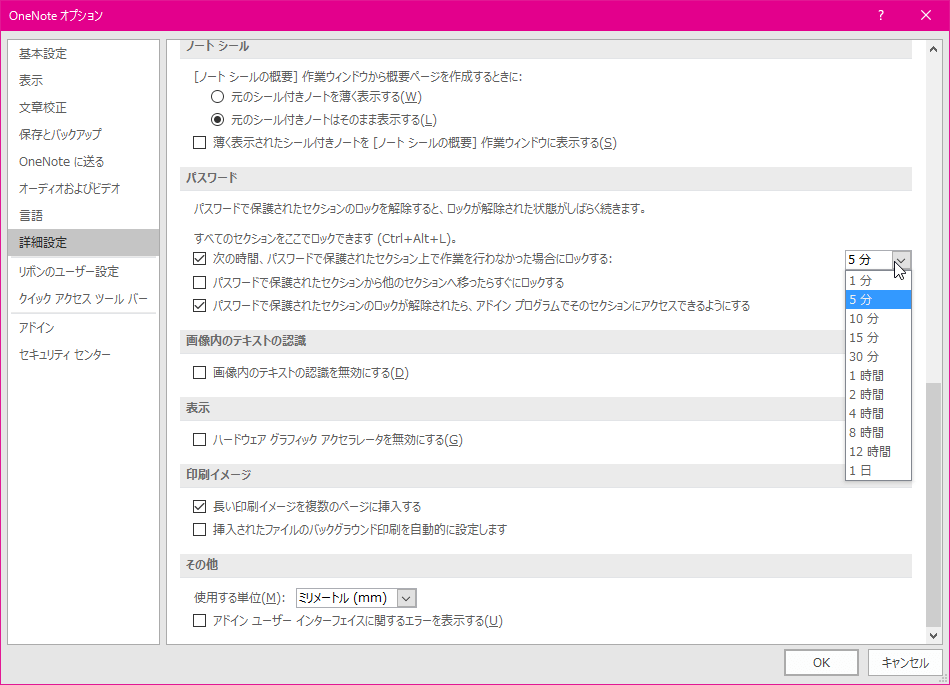Click the キャンセル button
950x685 pixels.
905,663
